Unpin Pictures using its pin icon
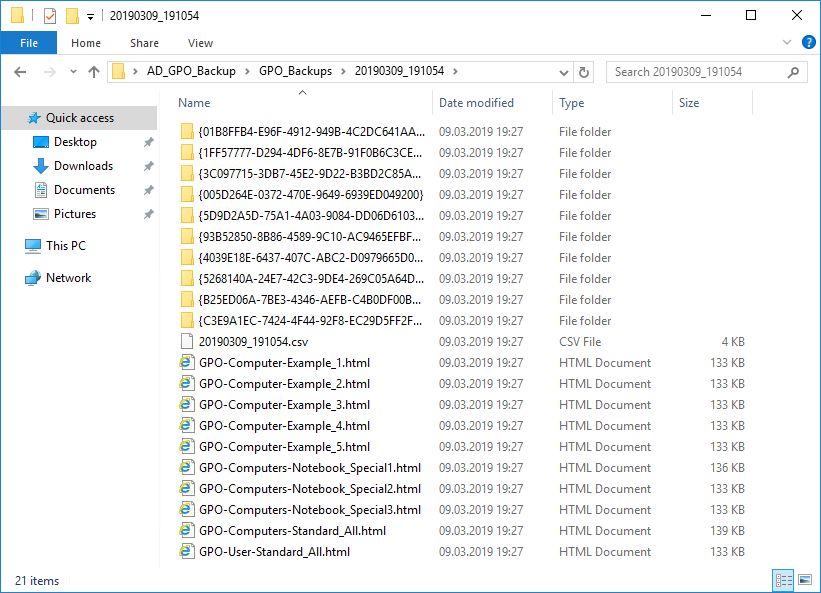This screenshot has height=593, width=821. 149,214
